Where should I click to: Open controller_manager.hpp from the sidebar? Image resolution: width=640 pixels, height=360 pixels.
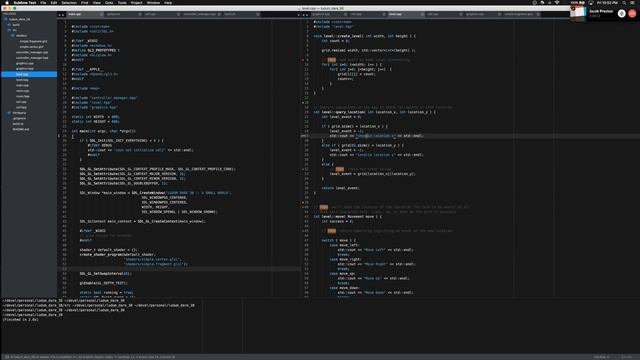32,58
